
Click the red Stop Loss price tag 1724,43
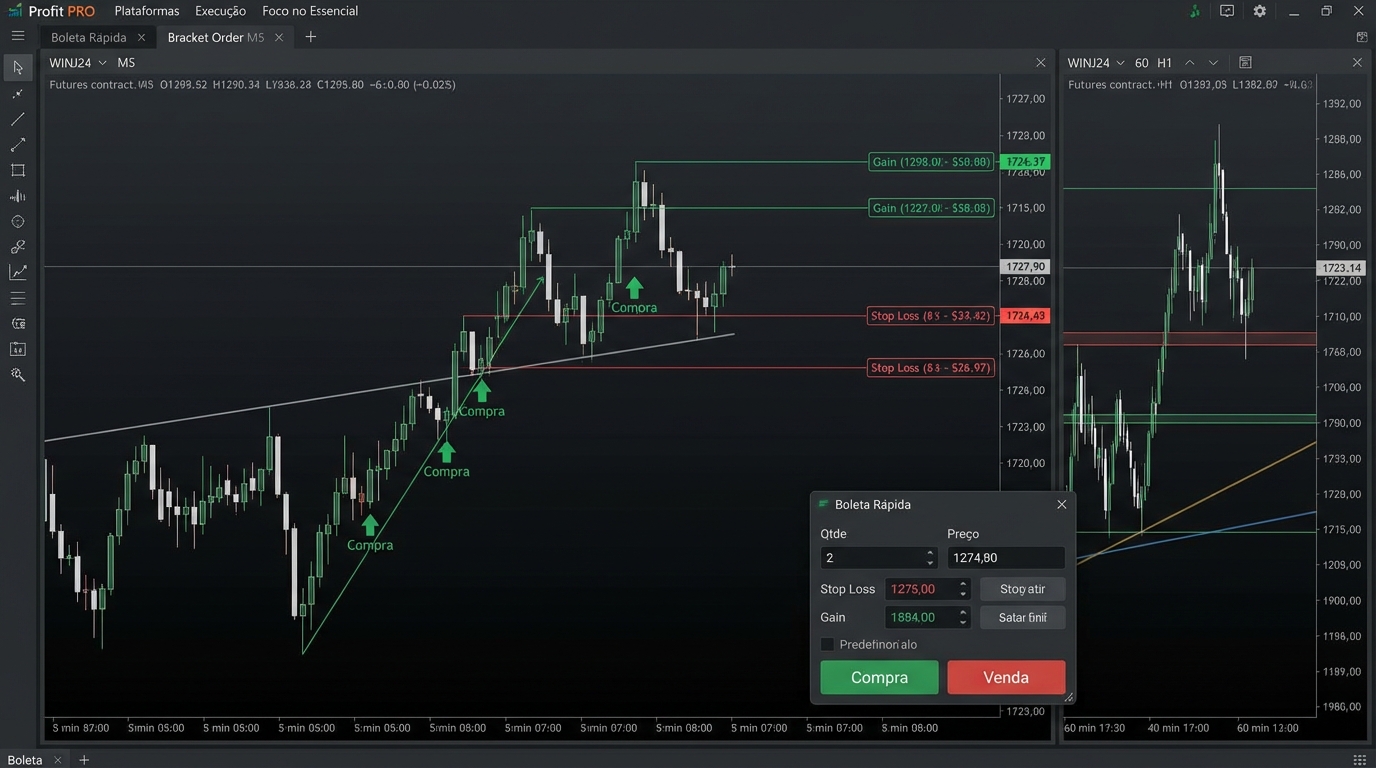pyautogui.click(x=1025, y=316)
